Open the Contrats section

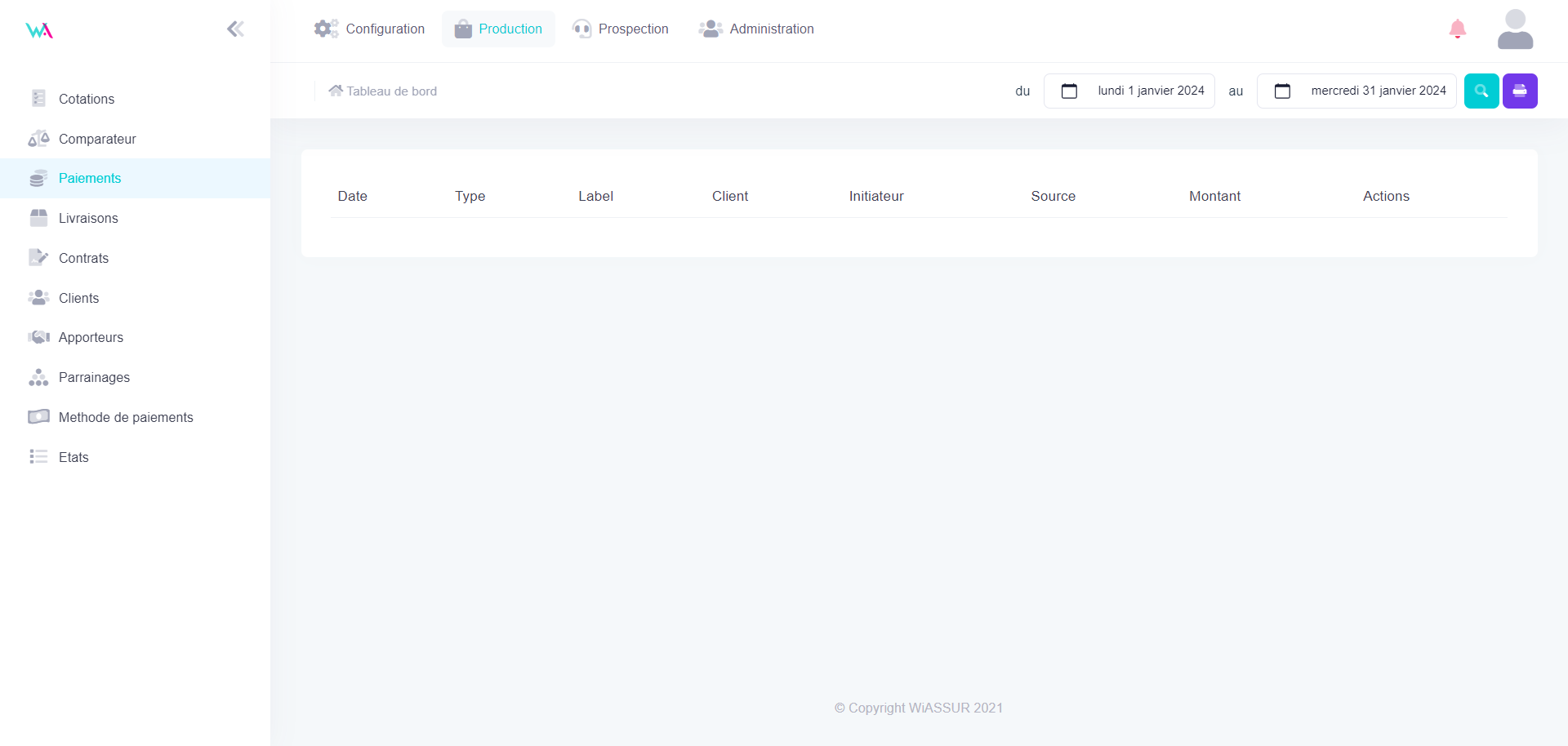tap(83, 258)
